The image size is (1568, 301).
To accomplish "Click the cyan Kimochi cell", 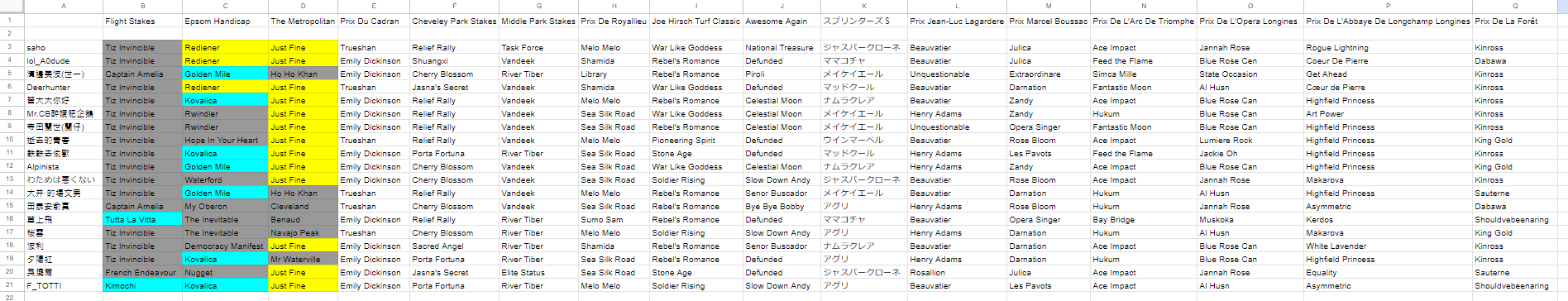I will point(142,285).
